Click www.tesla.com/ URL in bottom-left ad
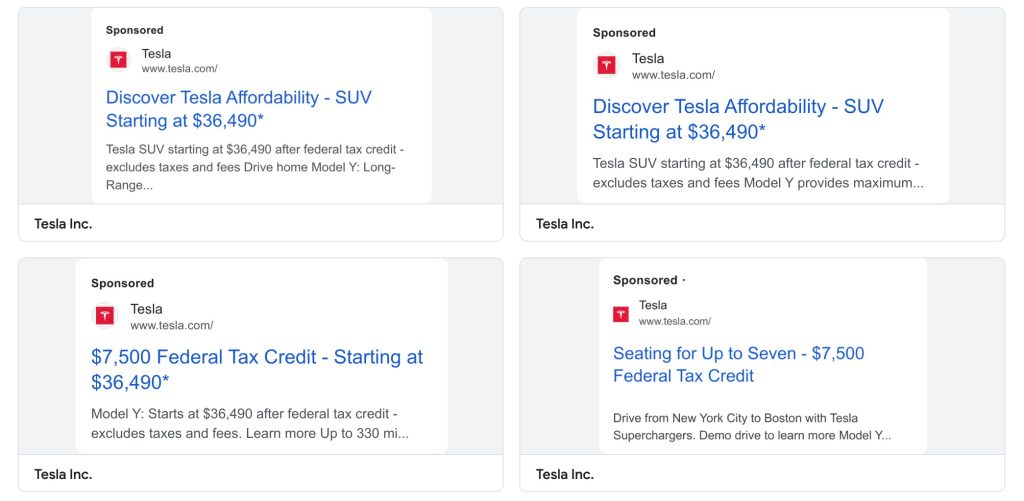This screenshot has width=1024, height=501. click(171, 325)
